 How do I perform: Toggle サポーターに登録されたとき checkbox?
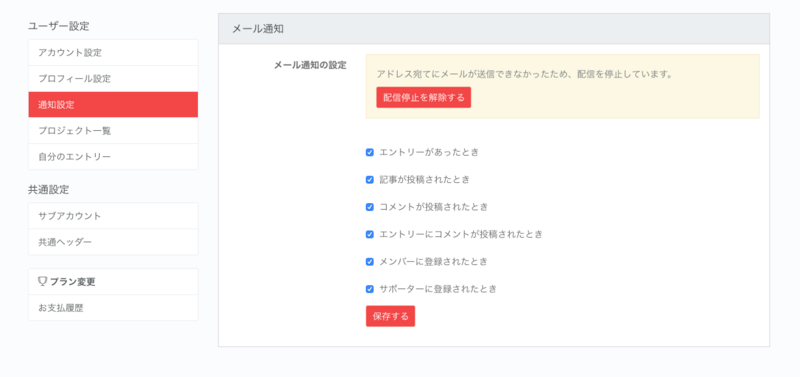tap(370, 289)
